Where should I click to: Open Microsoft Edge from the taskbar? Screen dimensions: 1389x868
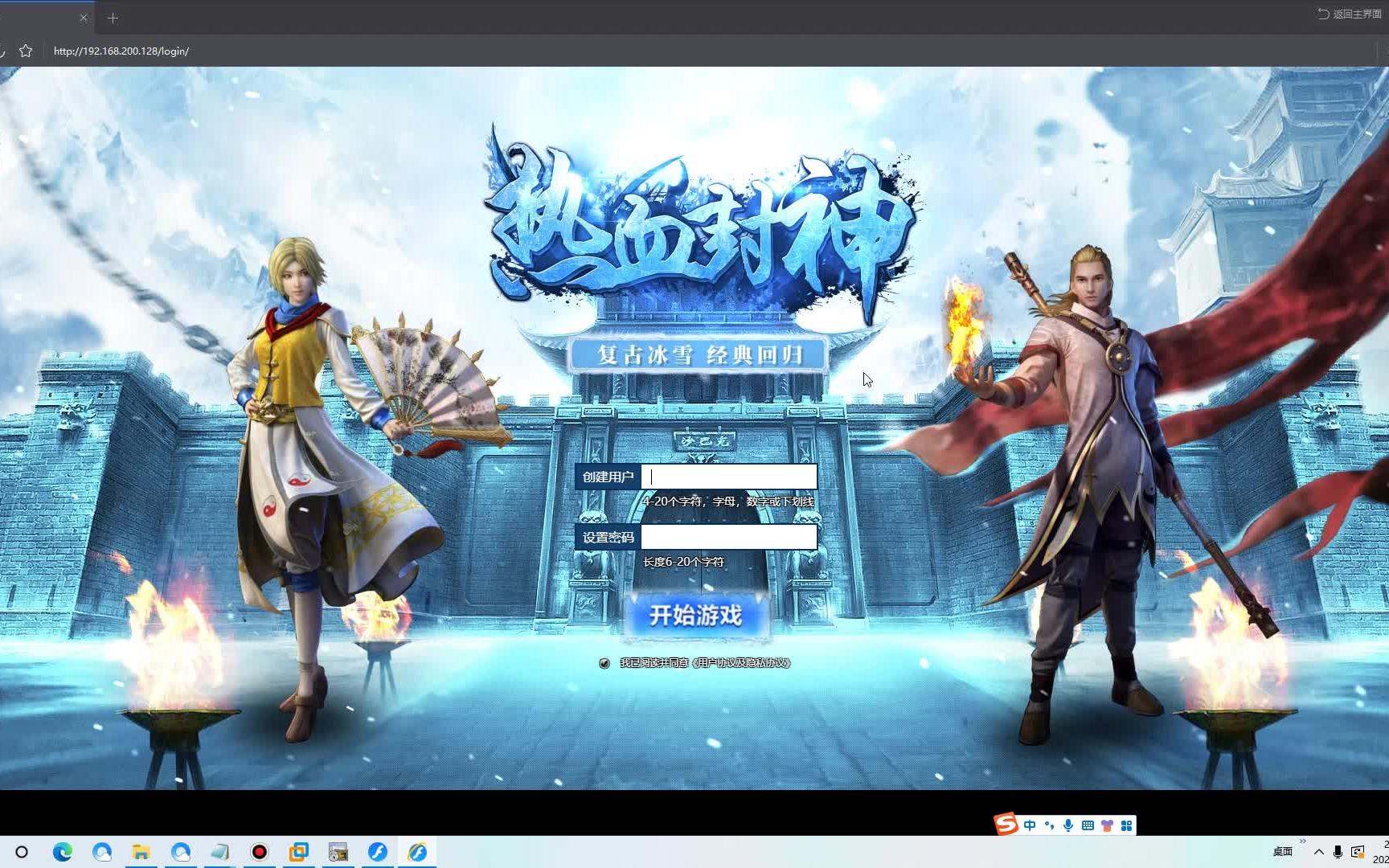pos(62,852)
